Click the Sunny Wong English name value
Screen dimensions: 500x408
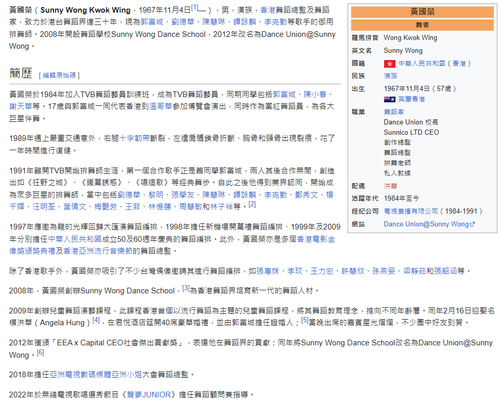click(403, 51)
